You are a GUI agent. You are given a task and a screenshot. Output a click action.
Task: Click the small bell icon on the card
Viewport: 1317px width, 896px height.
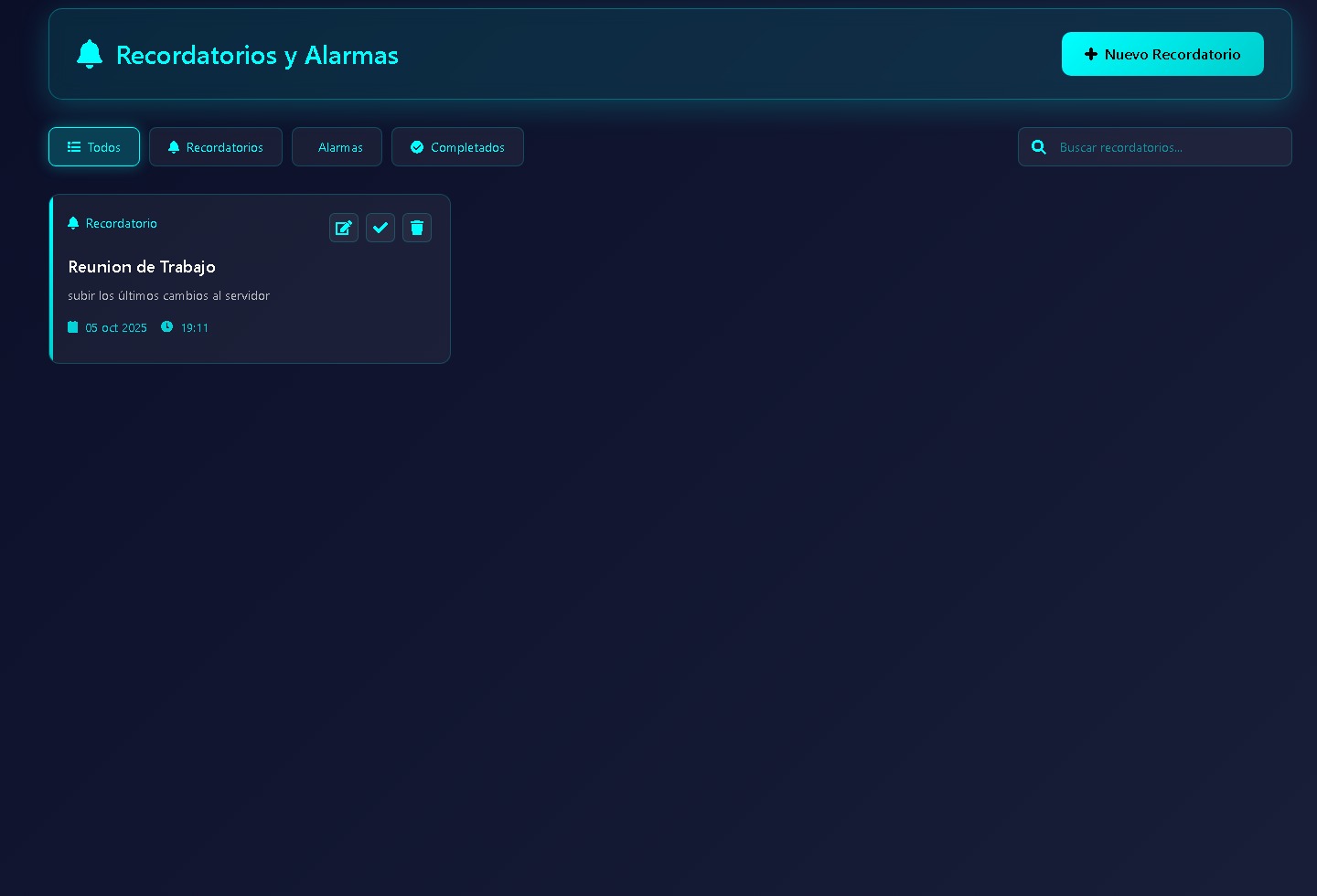(73, 223)
